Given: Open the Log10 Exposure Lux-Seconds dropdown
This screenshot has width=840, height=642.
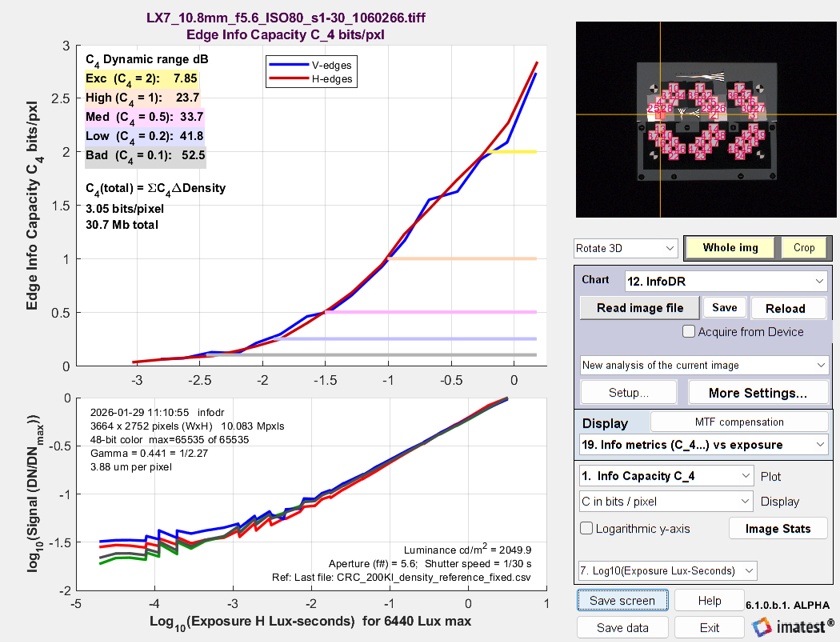Looking at the screenshot, I should pyautogui.click(x=665, y=571).
